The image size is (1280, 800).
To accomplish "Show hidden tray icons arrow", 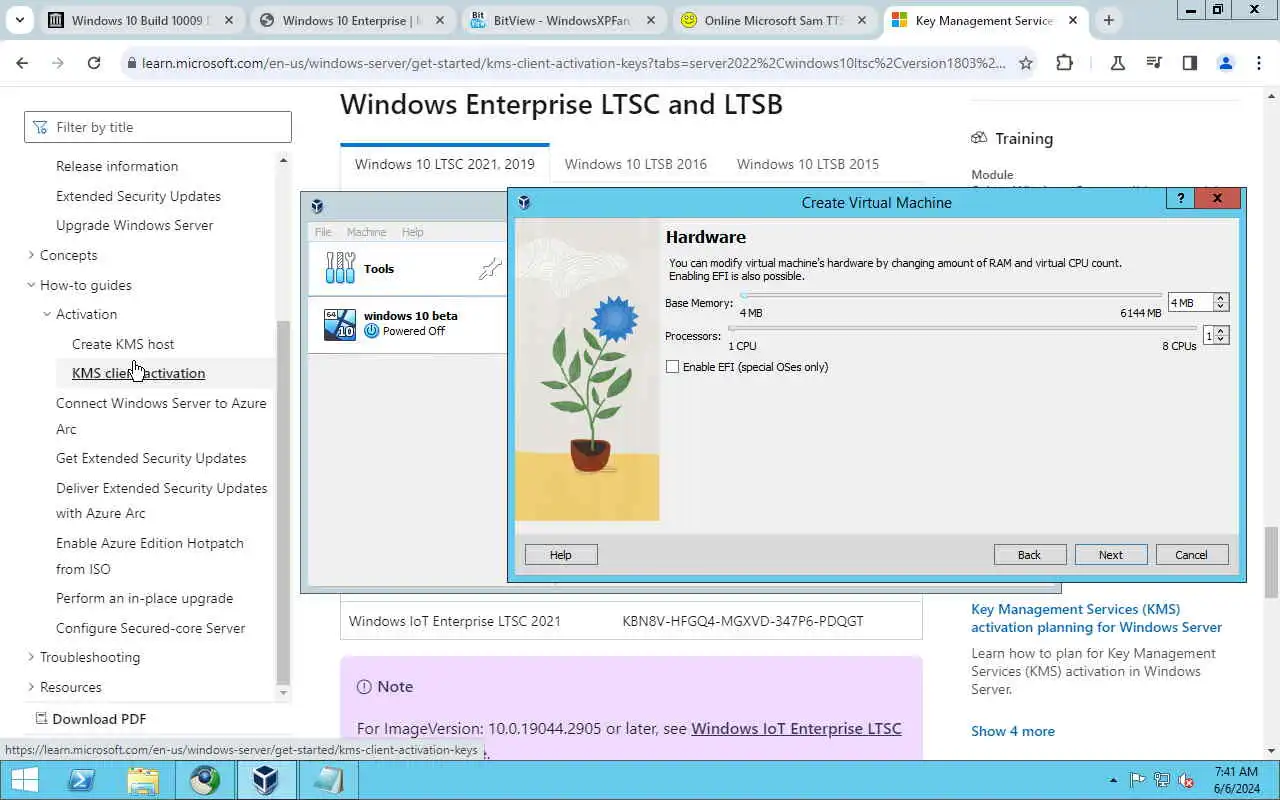I will click(1113, 780).
